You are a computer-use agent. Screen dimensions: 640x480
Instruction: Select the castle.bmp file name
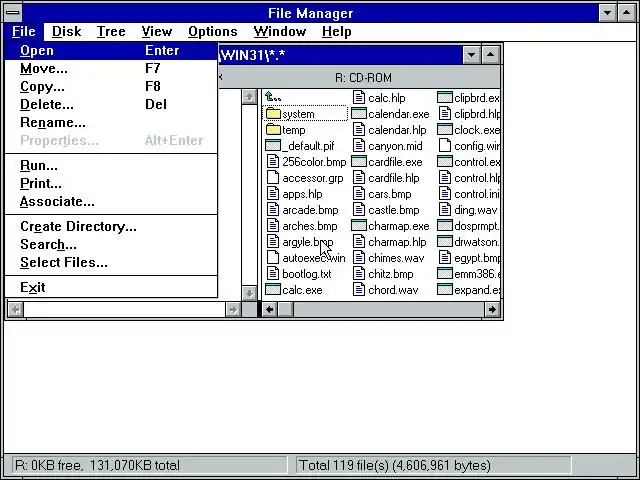click(x=394, y=210)
